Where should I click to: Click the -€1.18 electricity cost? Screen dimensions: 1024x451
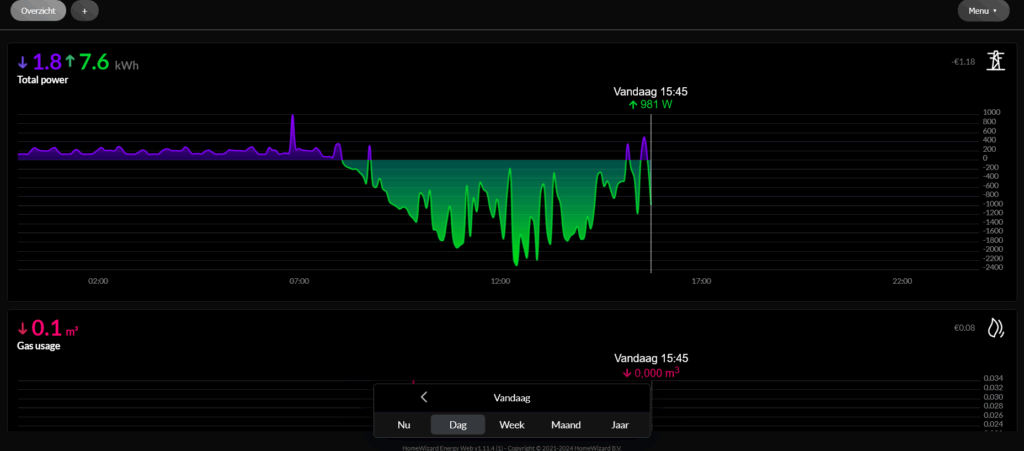(963, 62)
